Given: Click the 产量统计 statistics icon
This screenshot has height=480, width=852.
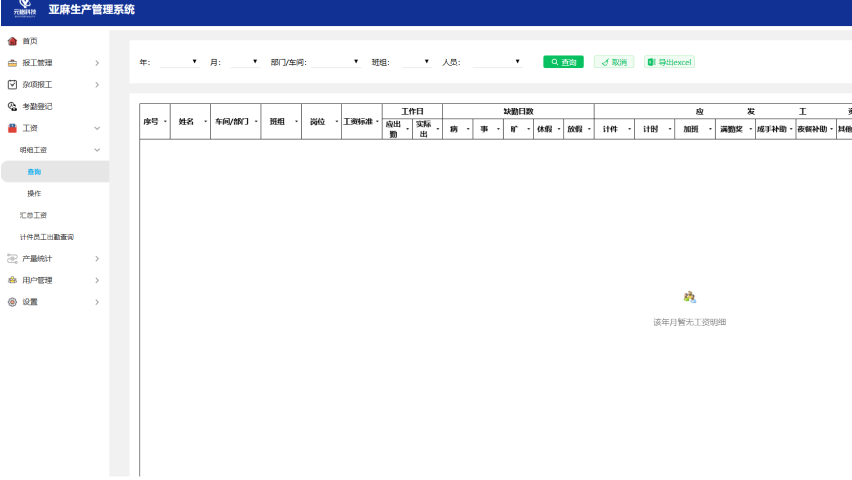Looking at the screenshot, I should coord(12,258).
